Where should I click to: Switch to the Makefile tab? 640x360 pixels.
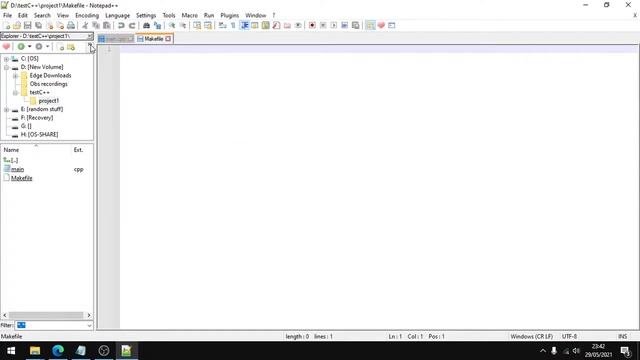coord(154,39)
